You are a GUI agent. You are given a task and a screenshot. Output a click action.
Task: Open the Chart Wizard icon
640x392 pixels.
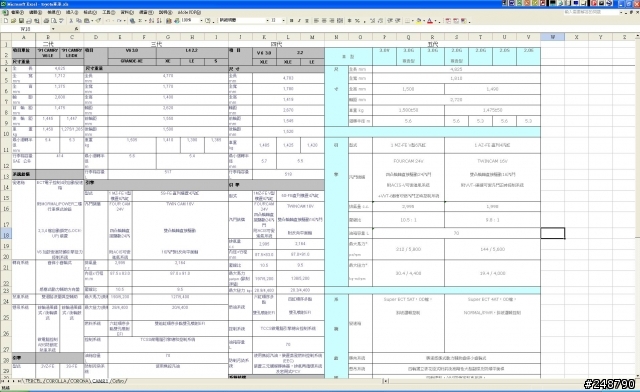(168, 20)
